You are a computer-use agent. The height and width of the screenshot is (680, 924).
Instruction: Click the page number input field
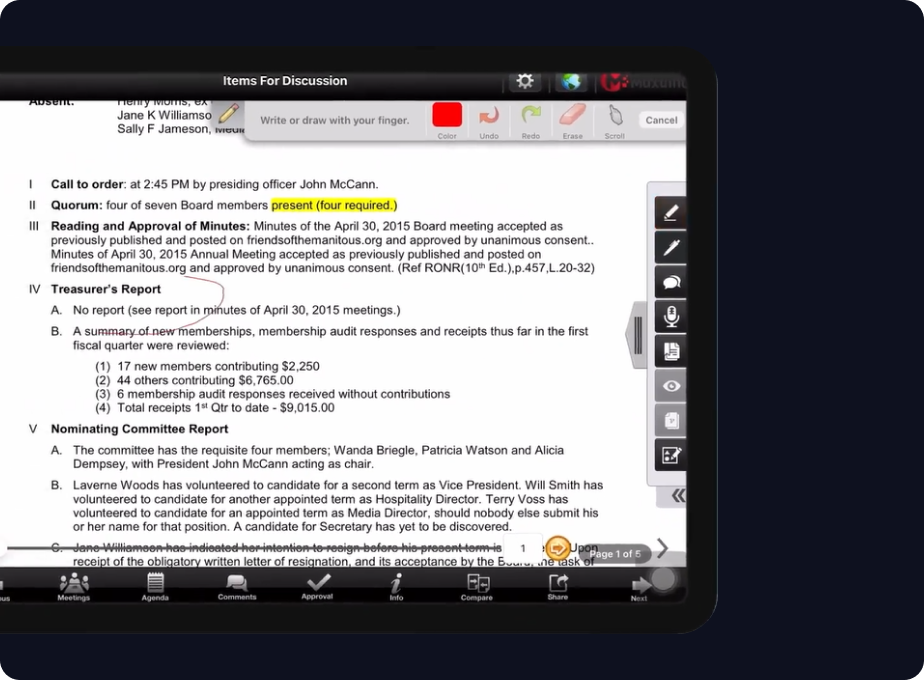522,549
